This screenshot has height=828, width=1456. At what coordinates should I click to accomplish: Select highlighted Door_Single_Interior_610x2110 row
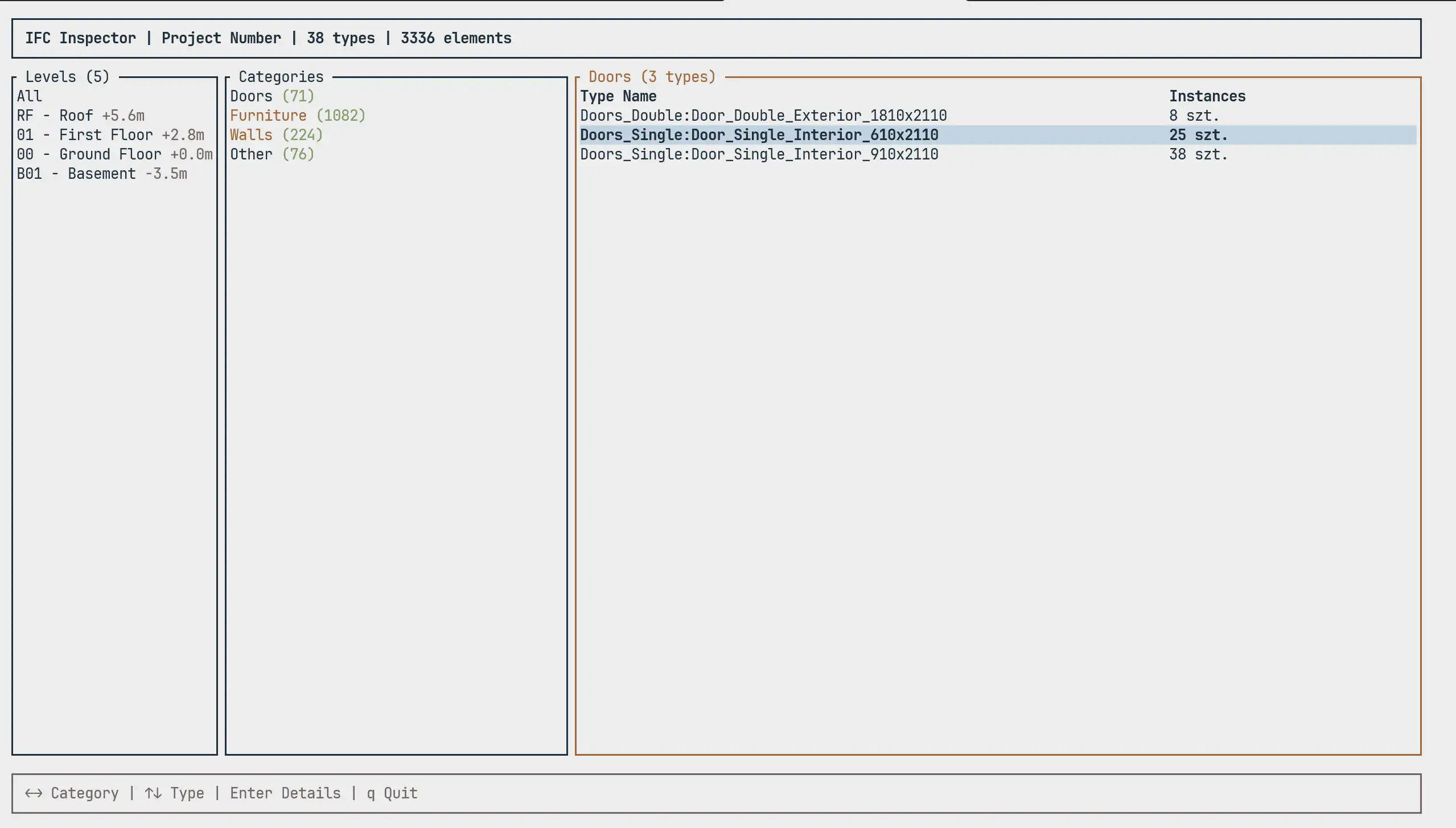pyautogui.click(x=759, y=135)
